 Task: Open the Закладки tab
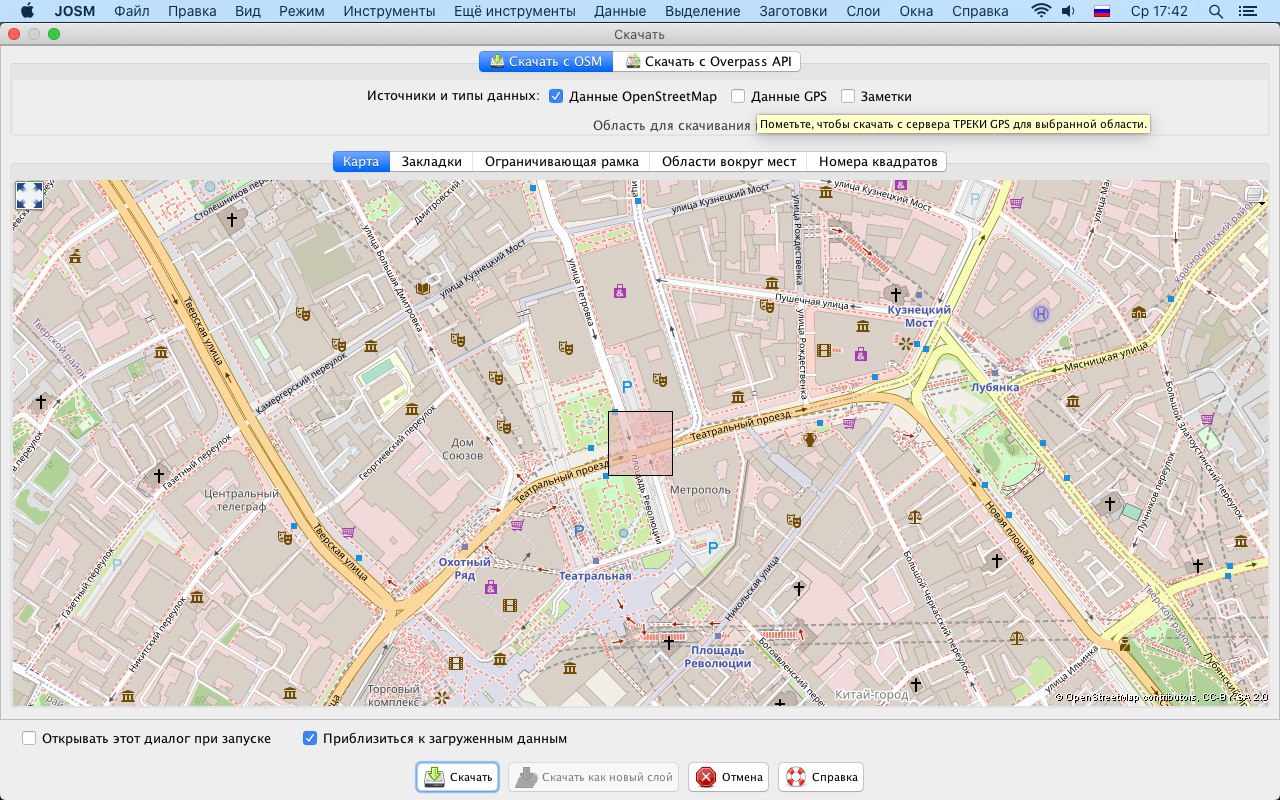point(431,161)
